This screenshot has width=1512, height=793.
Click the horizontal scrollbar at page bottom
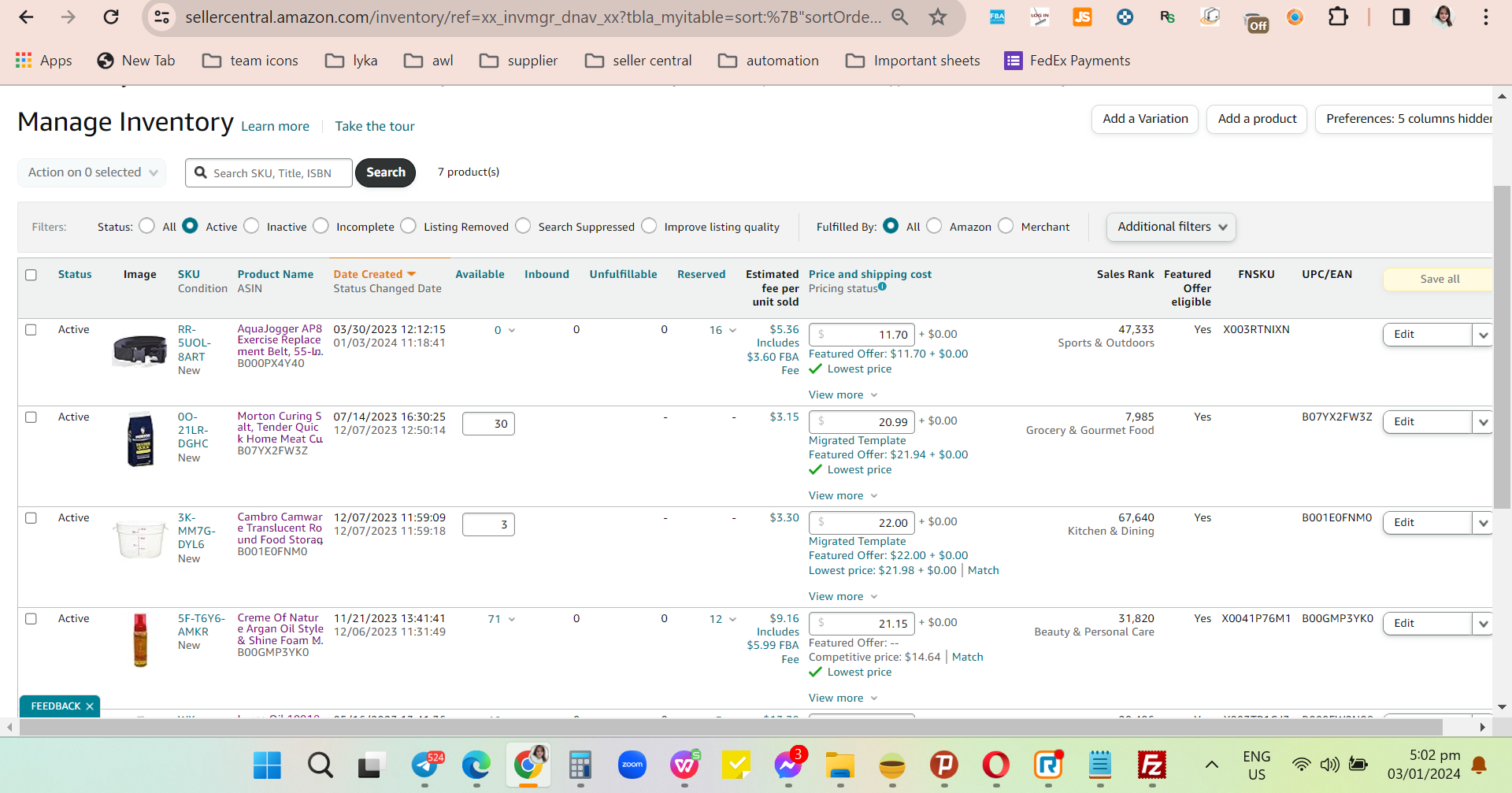point(731,727)
